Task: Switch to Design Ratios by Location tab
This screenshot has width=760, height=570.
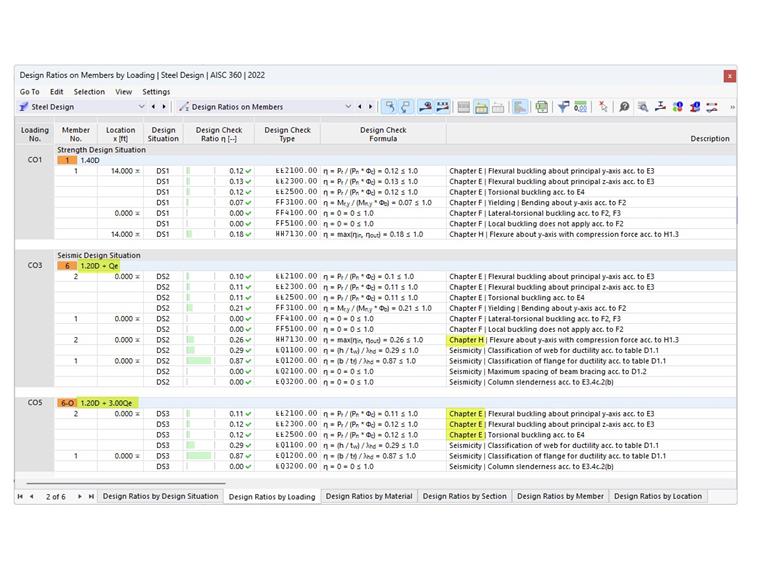Action: click(x=658, y=496)
